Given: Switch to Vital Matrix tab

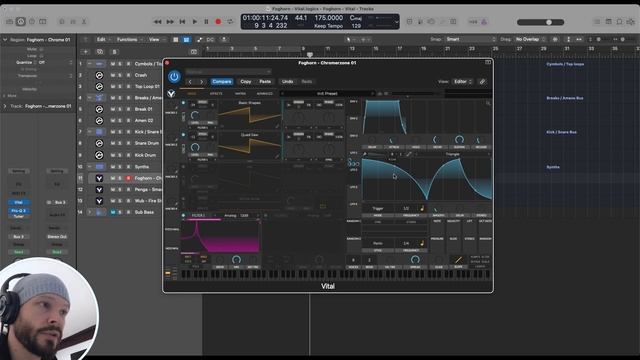Looking at the screenshot, I should pyautogui.click(x=240, y=93).
